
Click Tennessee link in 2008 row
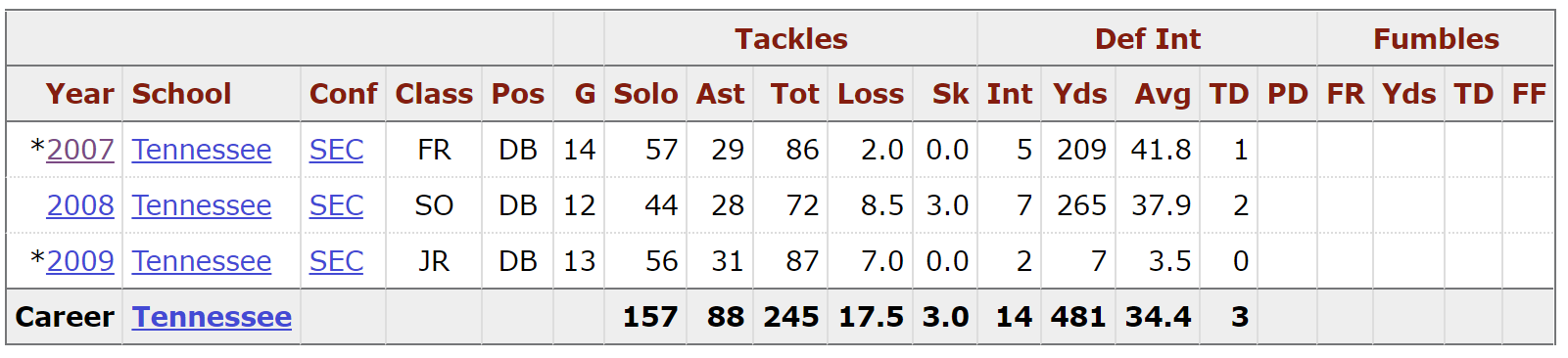(x=202, y=205)
